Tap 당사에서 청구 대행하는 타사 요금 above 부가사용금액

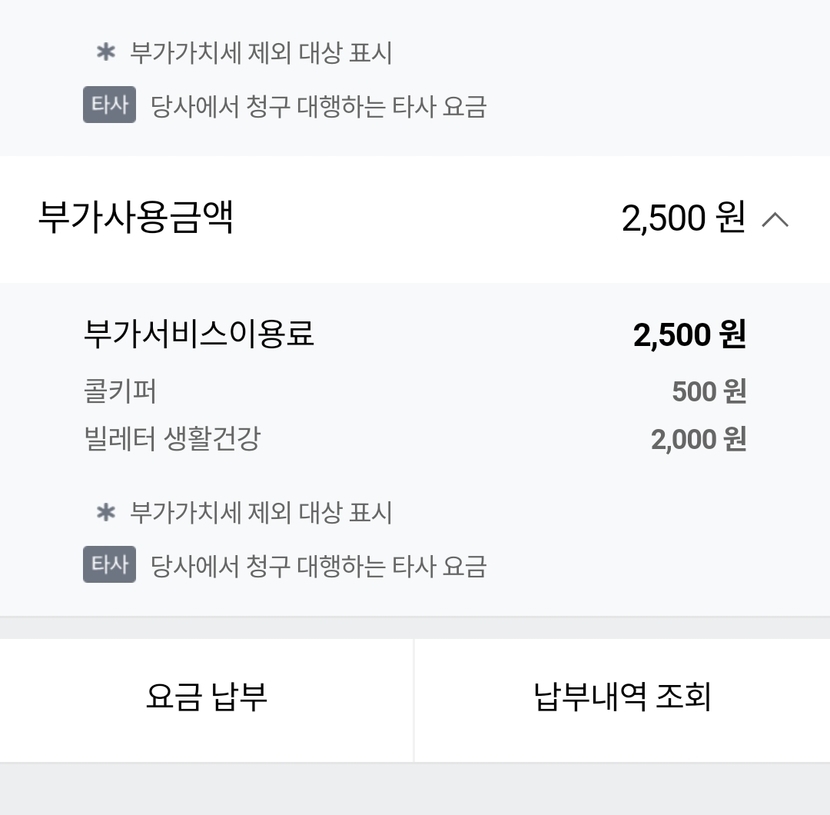pos(318,107)
